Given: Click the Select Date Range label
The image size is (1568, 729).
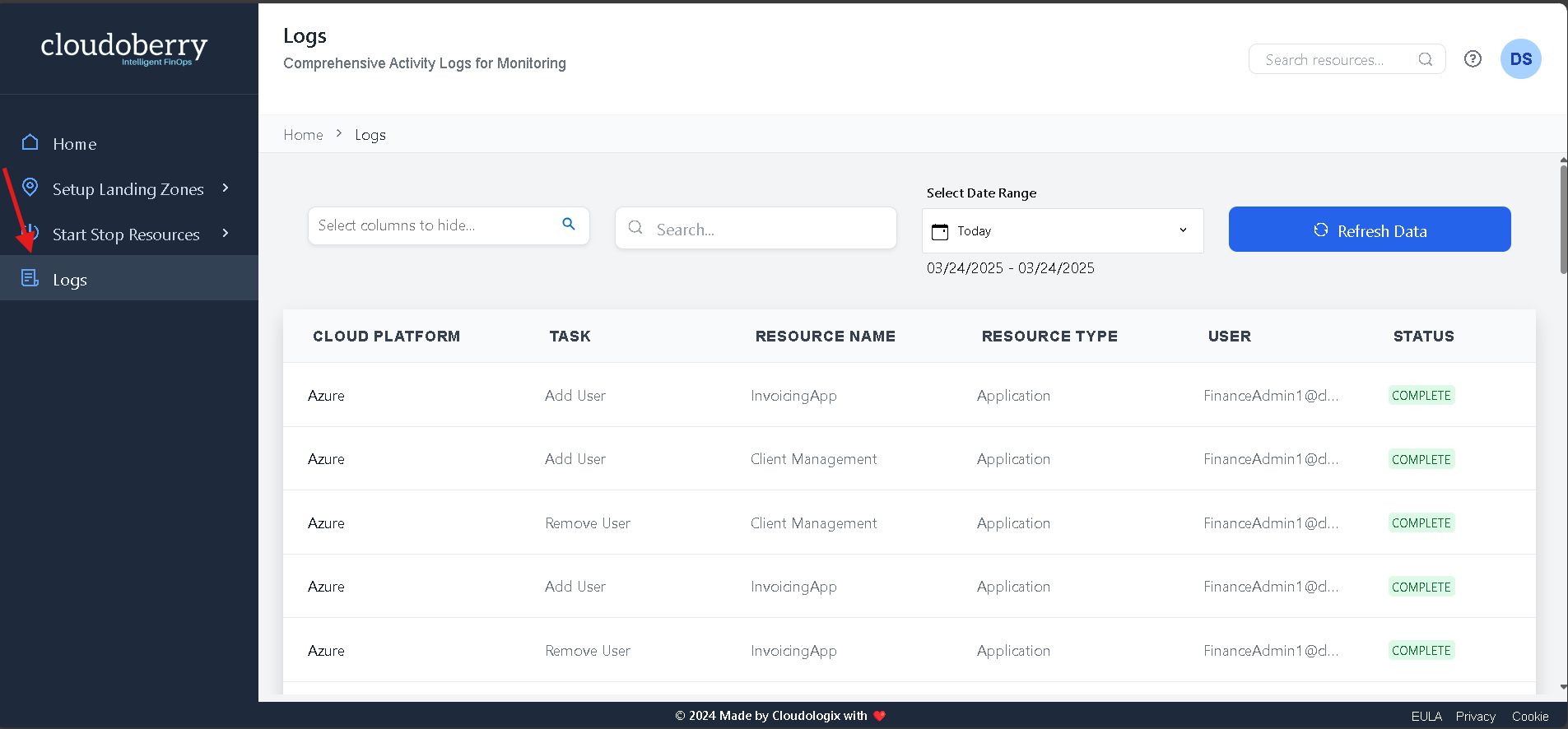Looking at the screenshot, I should pos(981,193).
